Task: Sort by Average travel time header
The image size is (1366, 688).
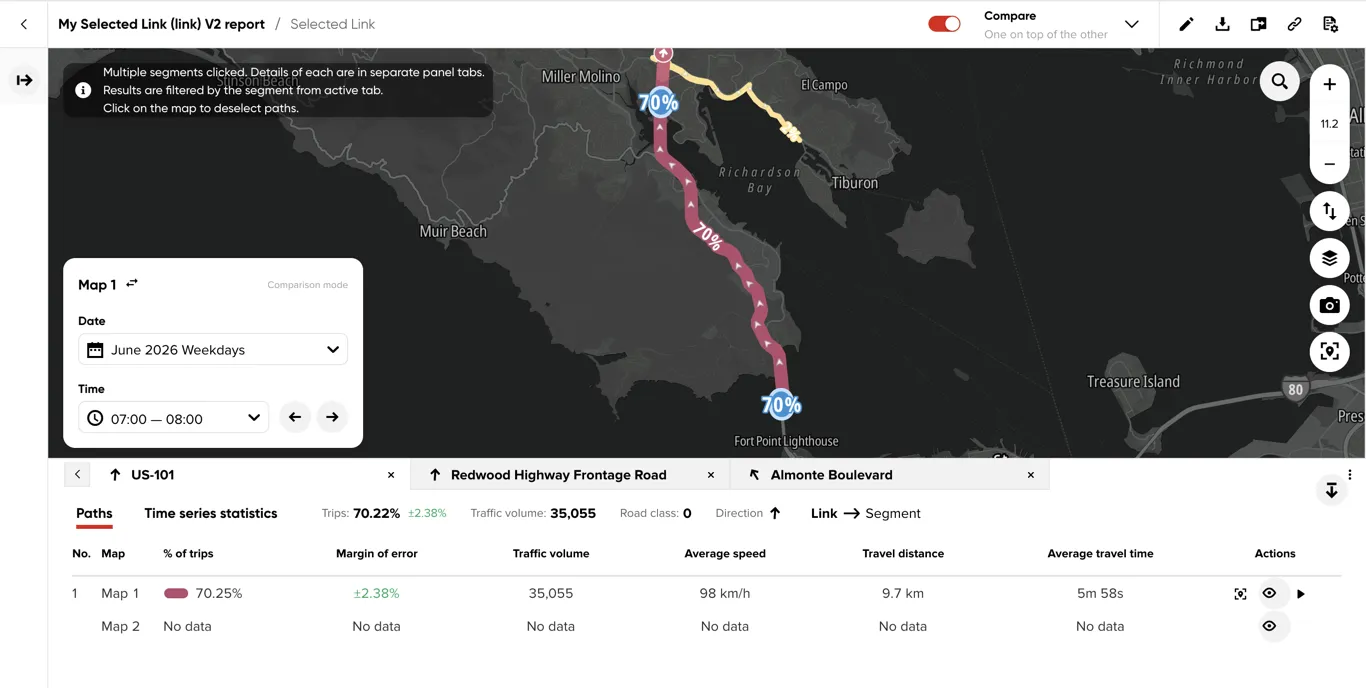Action: tap(1100, 553)
